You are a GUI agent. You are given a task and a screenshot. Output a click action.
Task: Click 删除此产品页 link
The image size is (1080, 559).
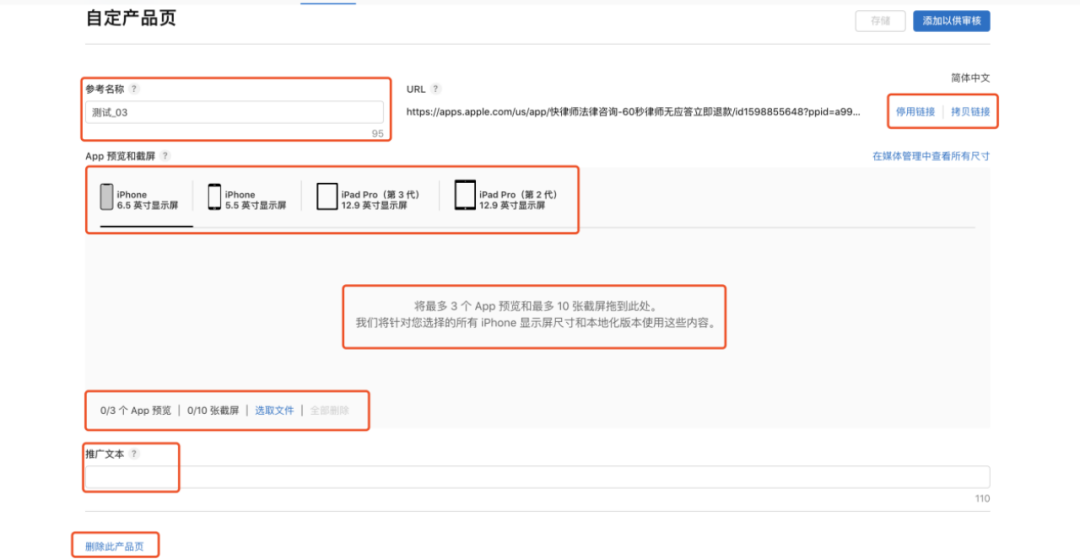pyautogui.click(x=114, y=547)
